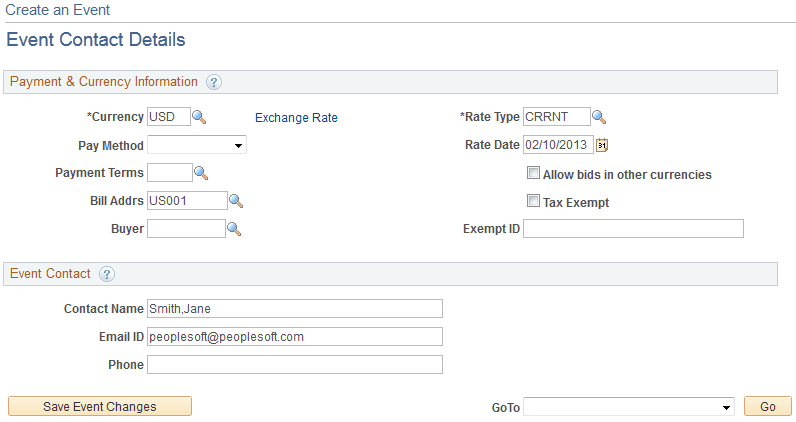The width and height of the screenshot is (796, 422).
Task: Check the Tax Exempt box
Action: click(x=533, y=201)
